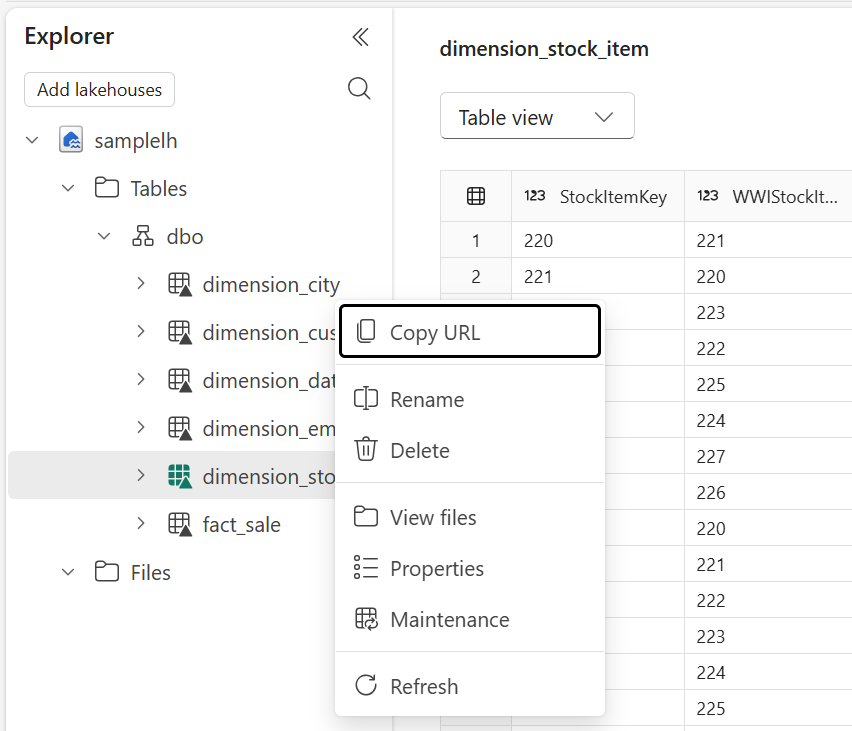Open the Table view dropdown
The height and width of the screenshot is (731, 852).
click(x=537, y=116)
